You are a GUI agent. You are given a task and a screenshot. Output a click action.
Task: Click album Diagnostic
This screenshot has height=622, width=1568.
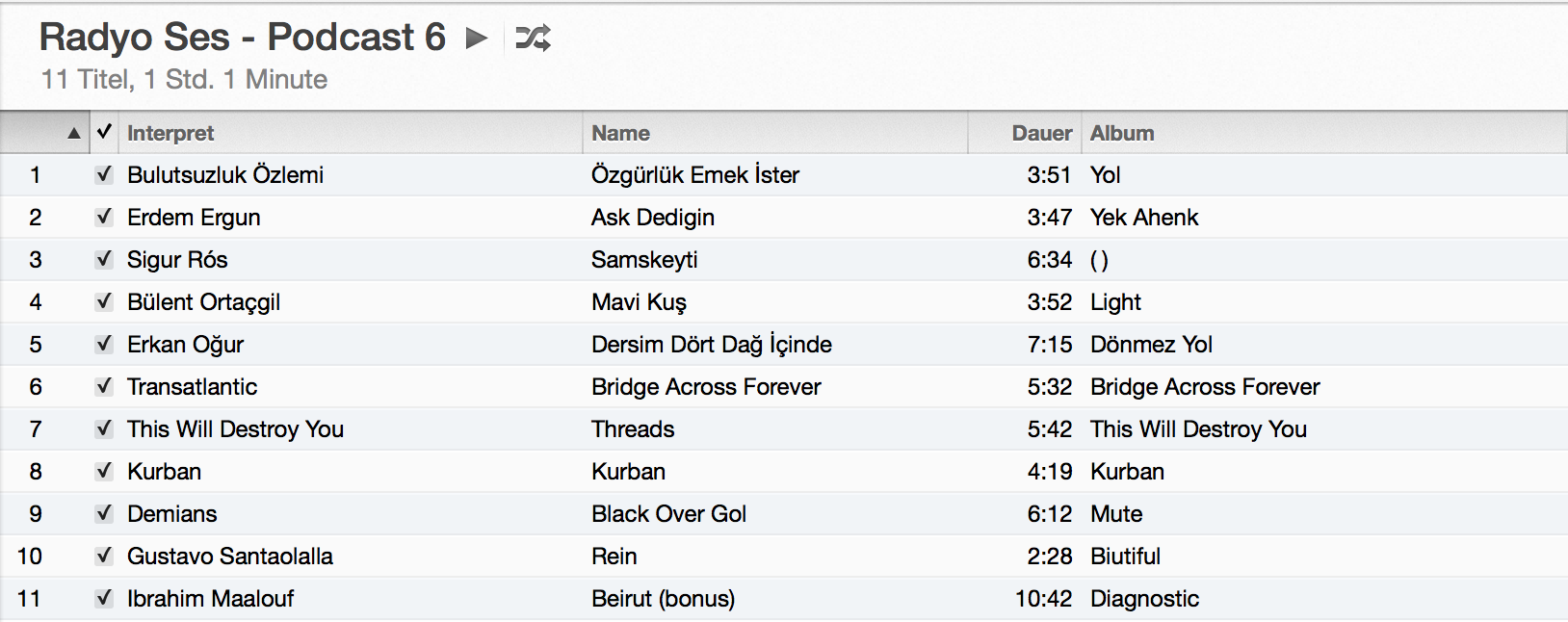[1144, 599]
